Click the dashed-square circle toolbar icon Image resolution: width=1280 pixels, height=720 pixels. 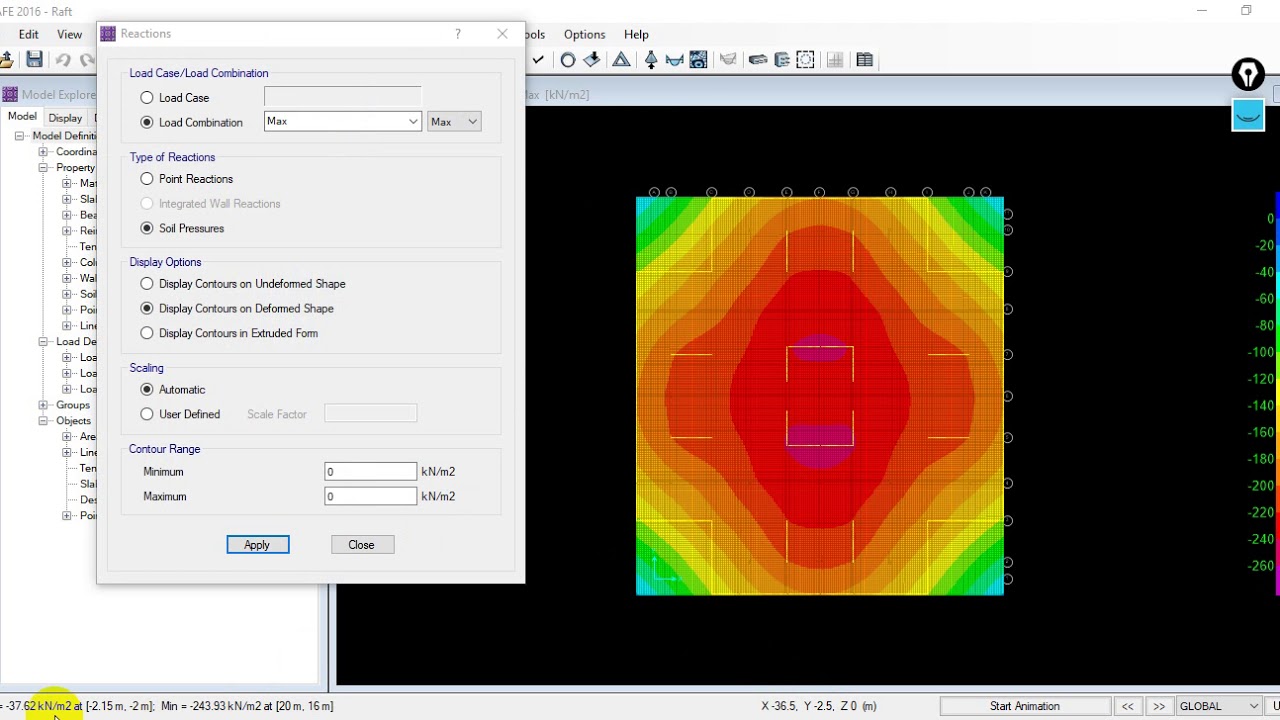[806, 60]
